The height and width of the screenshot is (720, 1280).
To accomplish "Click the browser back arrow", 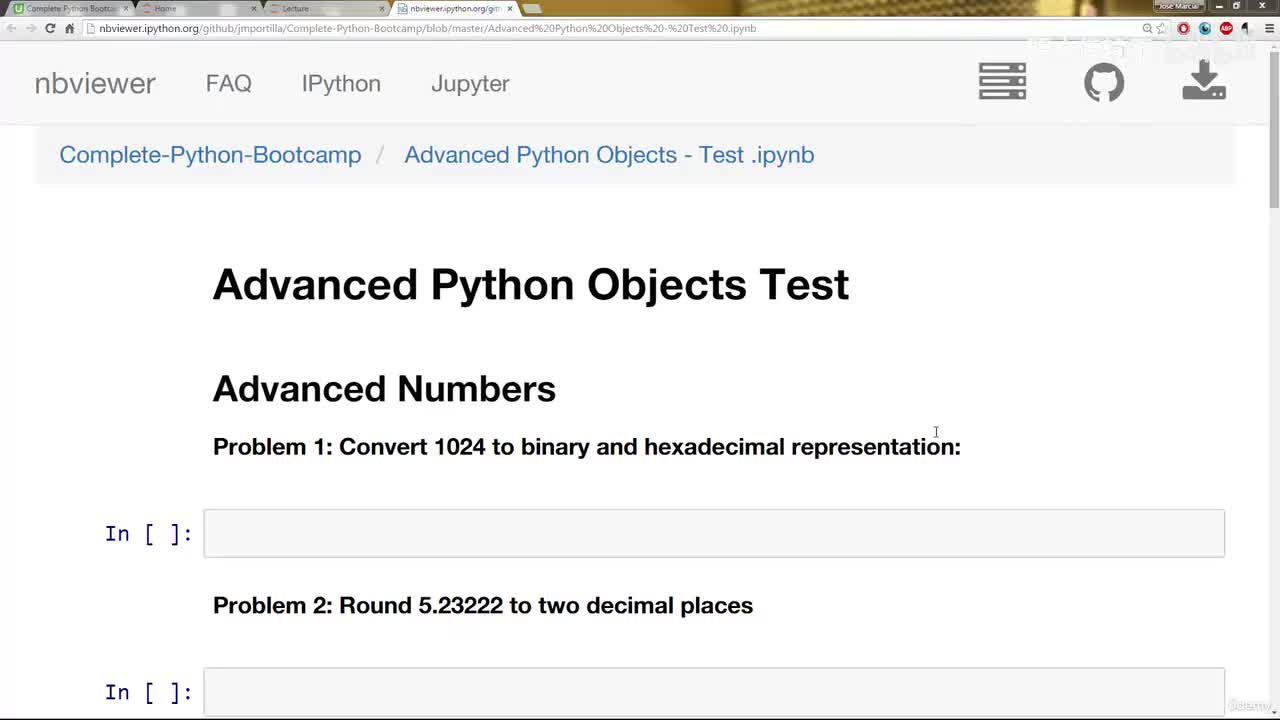I will (11, 28).
